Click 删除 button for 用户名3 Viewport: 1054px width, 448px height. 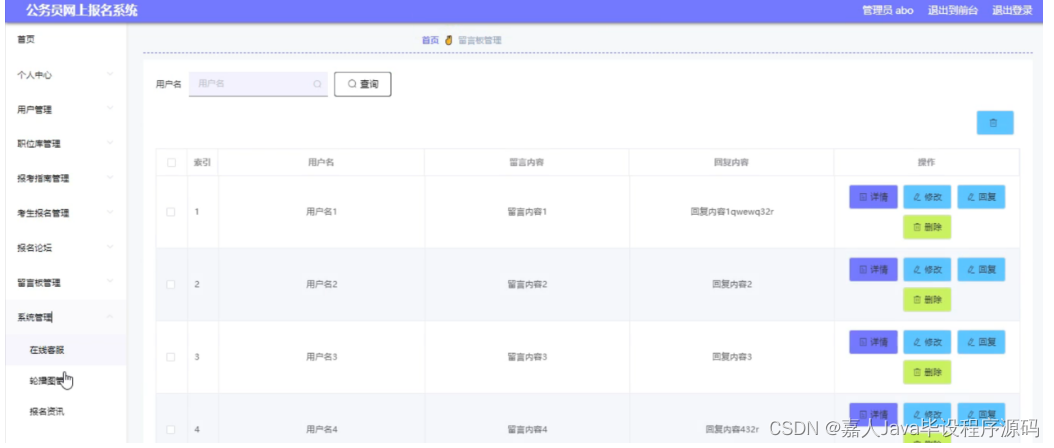(x=927, y=372)
